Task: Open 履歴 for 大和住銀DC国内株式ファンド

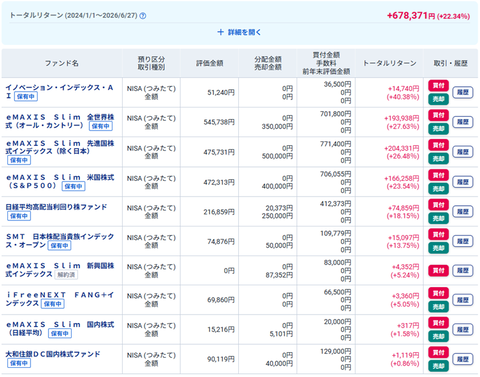Action: [463, 359]
